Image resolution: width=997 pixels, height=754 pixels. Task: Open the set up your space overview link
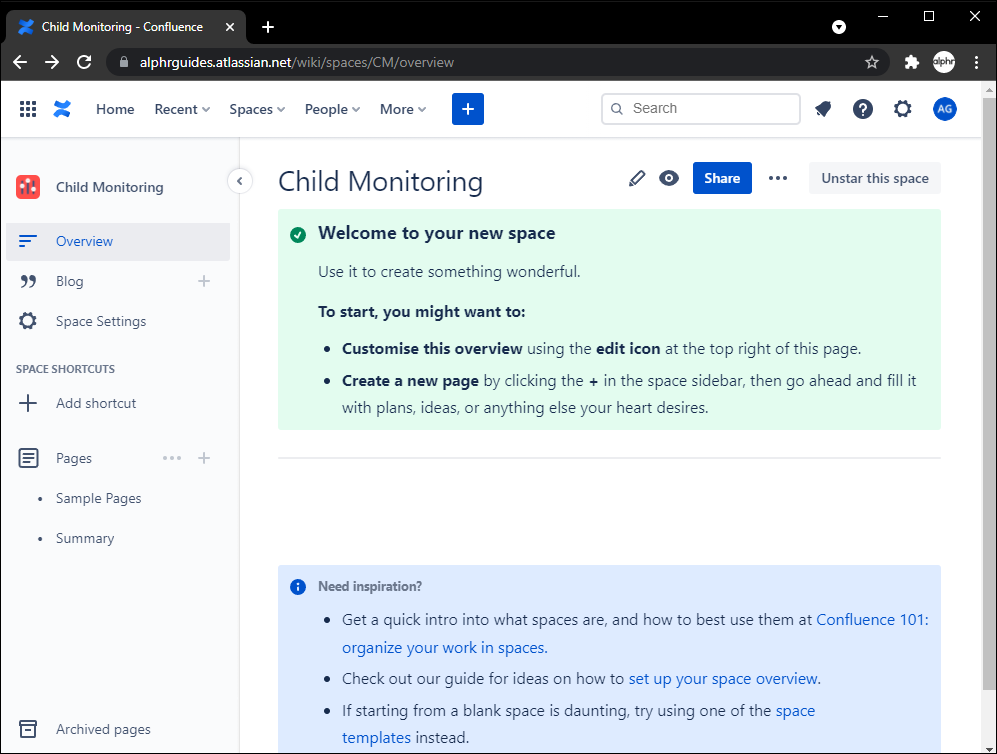coord(723,679)
